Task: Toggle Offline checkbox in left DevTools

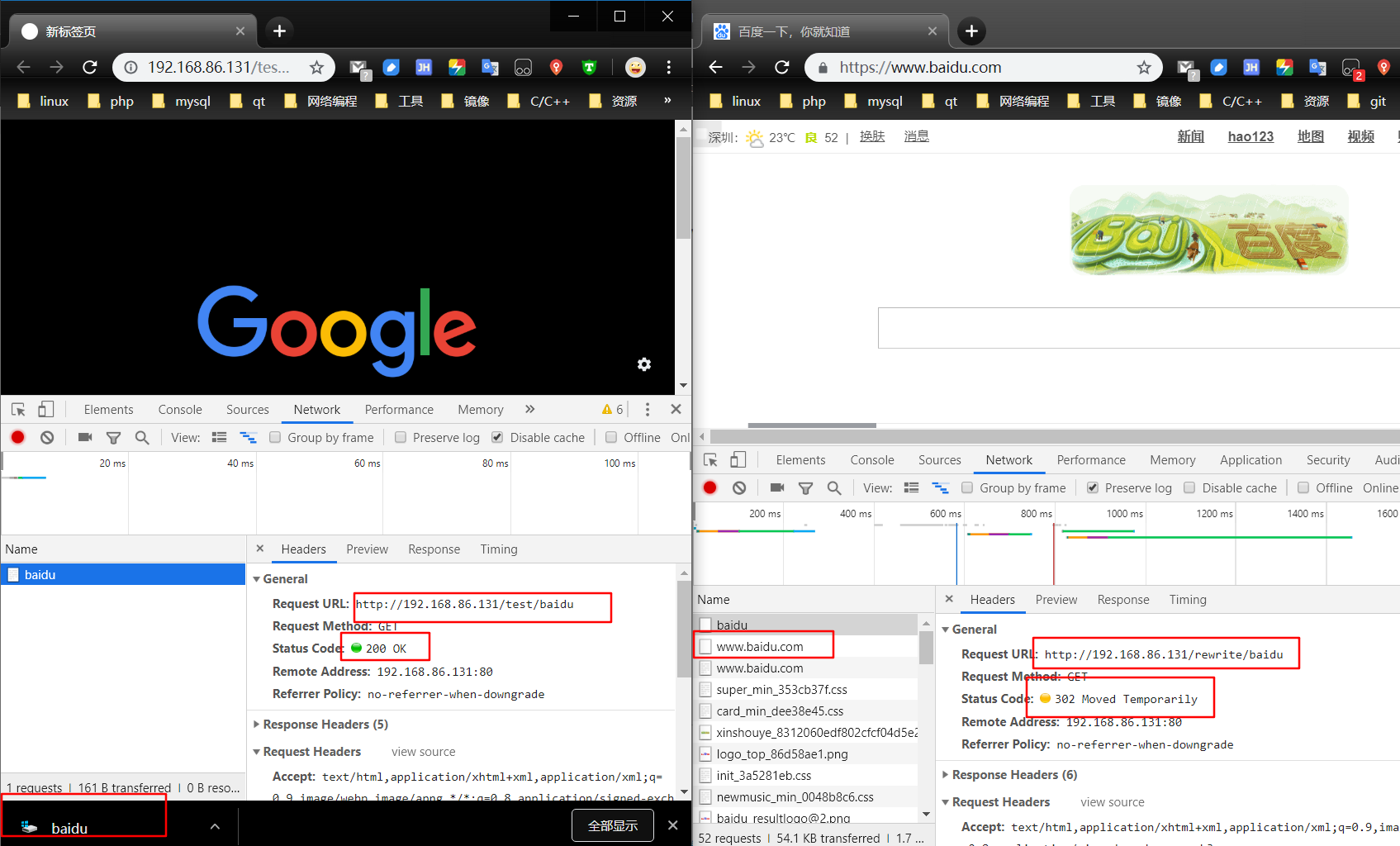Action: (611, 437)
